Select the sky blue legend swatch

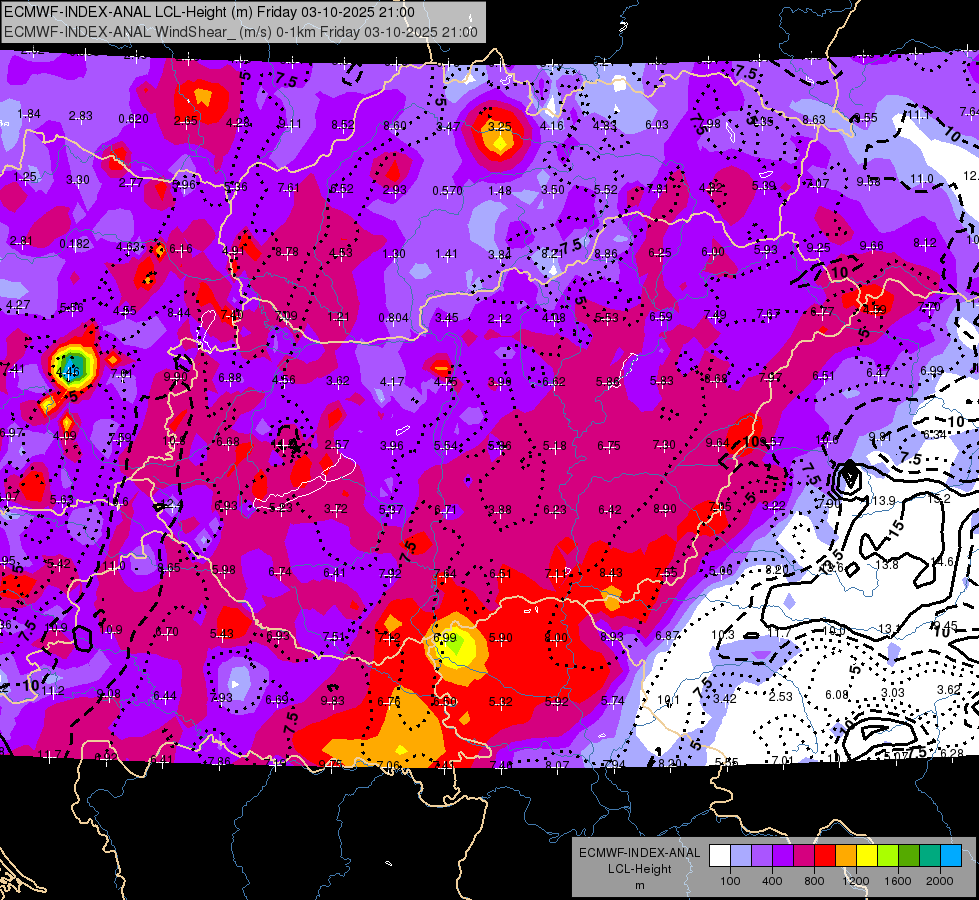951,856
